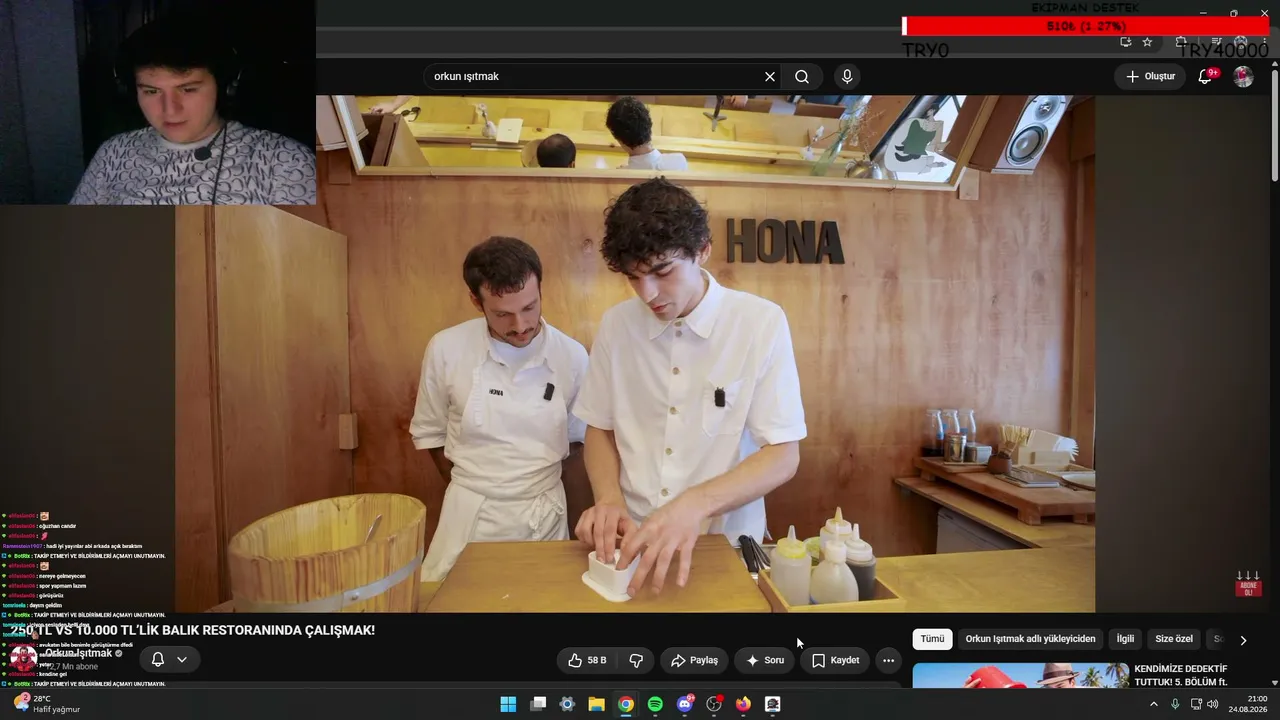Open File Explorer from the taskbar

pos(597,704)
